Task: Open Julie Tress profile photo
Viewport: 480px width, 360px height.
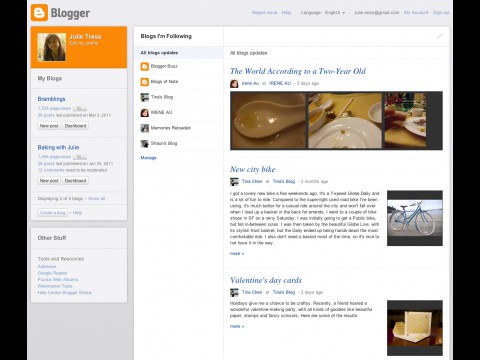Action: 52,47
